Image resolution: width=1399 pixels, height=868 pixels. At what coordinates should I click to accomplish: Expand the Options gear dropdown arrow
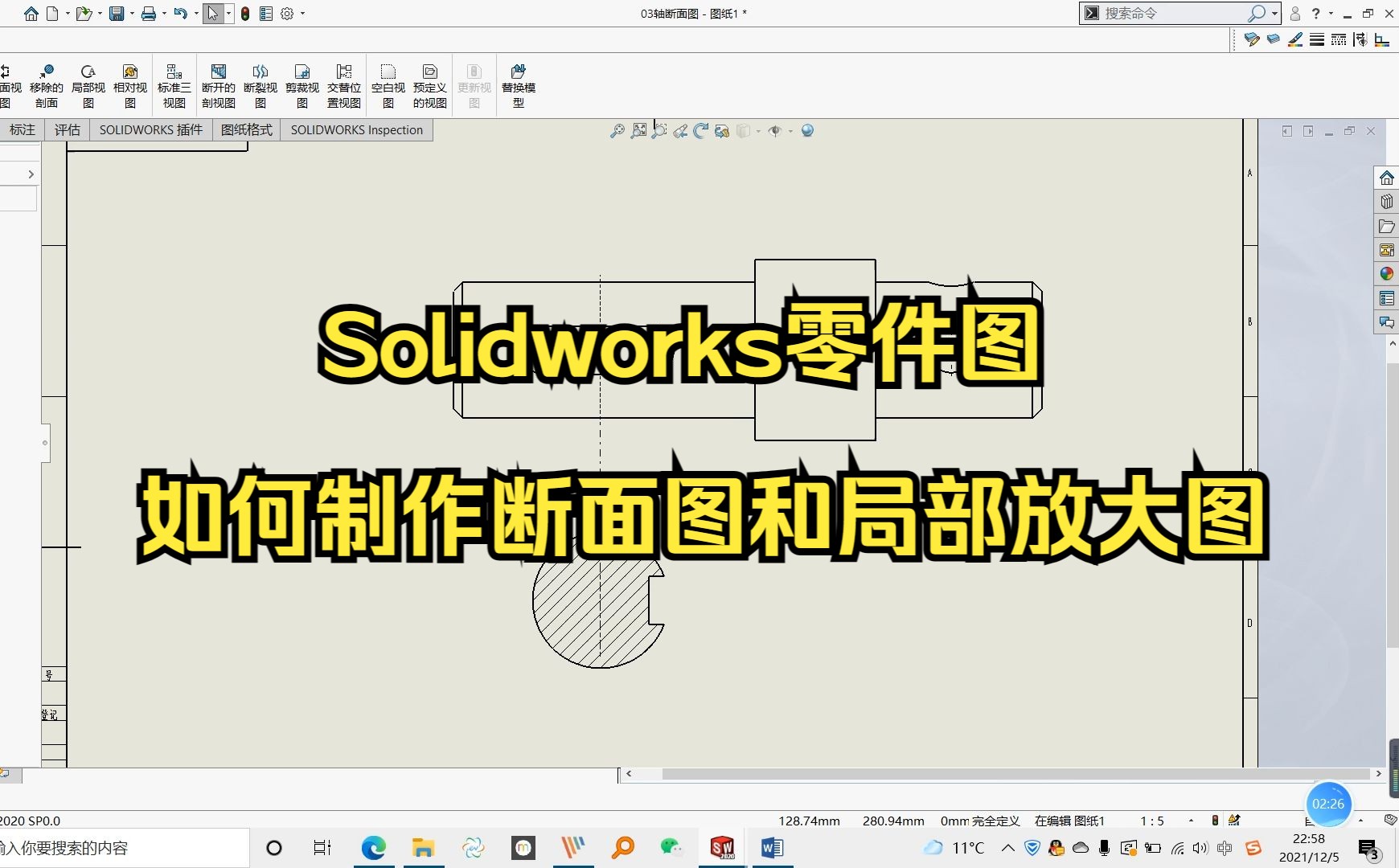click(302, 14)
